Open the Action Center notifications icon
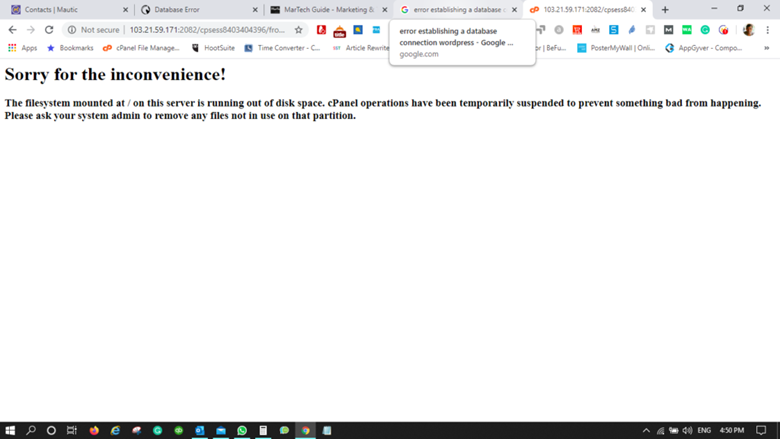 761,430
